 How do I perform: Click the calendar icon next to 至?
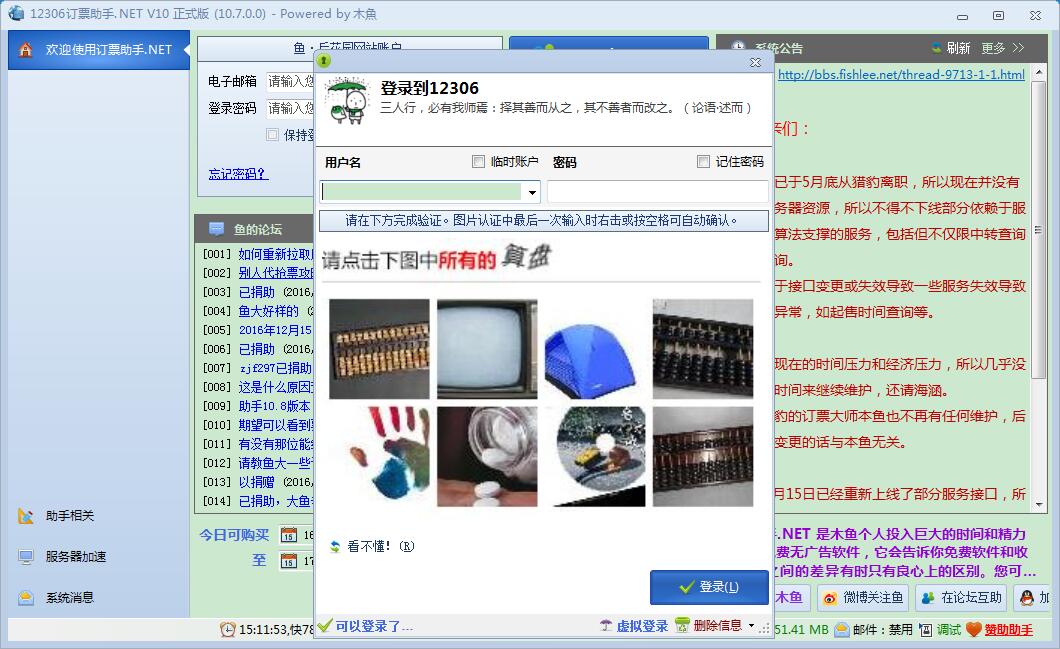pos(289,560)
